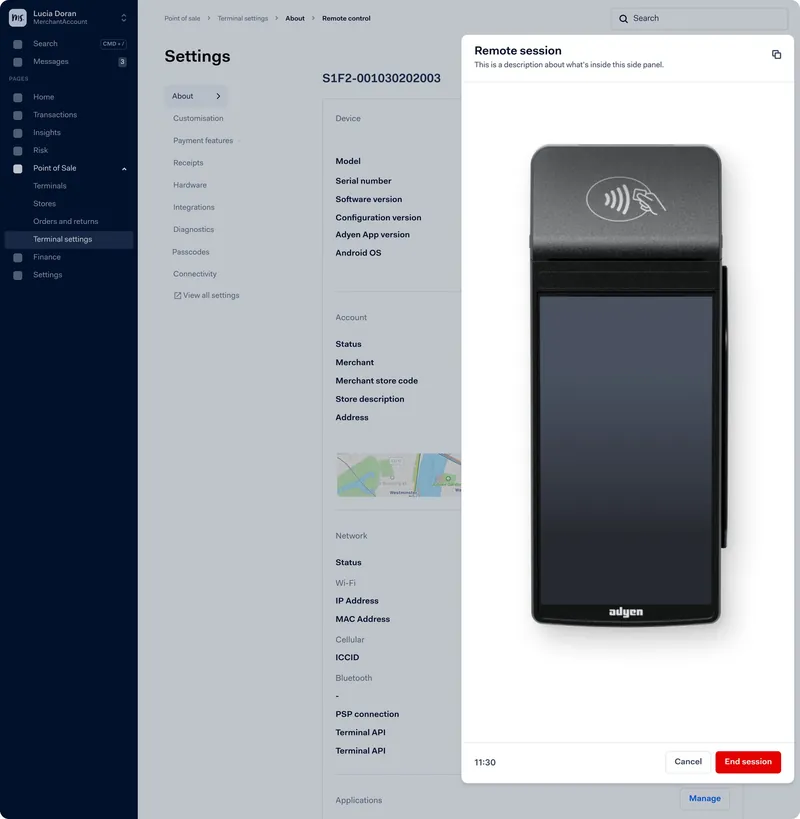The width and height of the screenshot is (800, 819).
Task: Click the Settings sidebar icon
Action: click(18, 275)
